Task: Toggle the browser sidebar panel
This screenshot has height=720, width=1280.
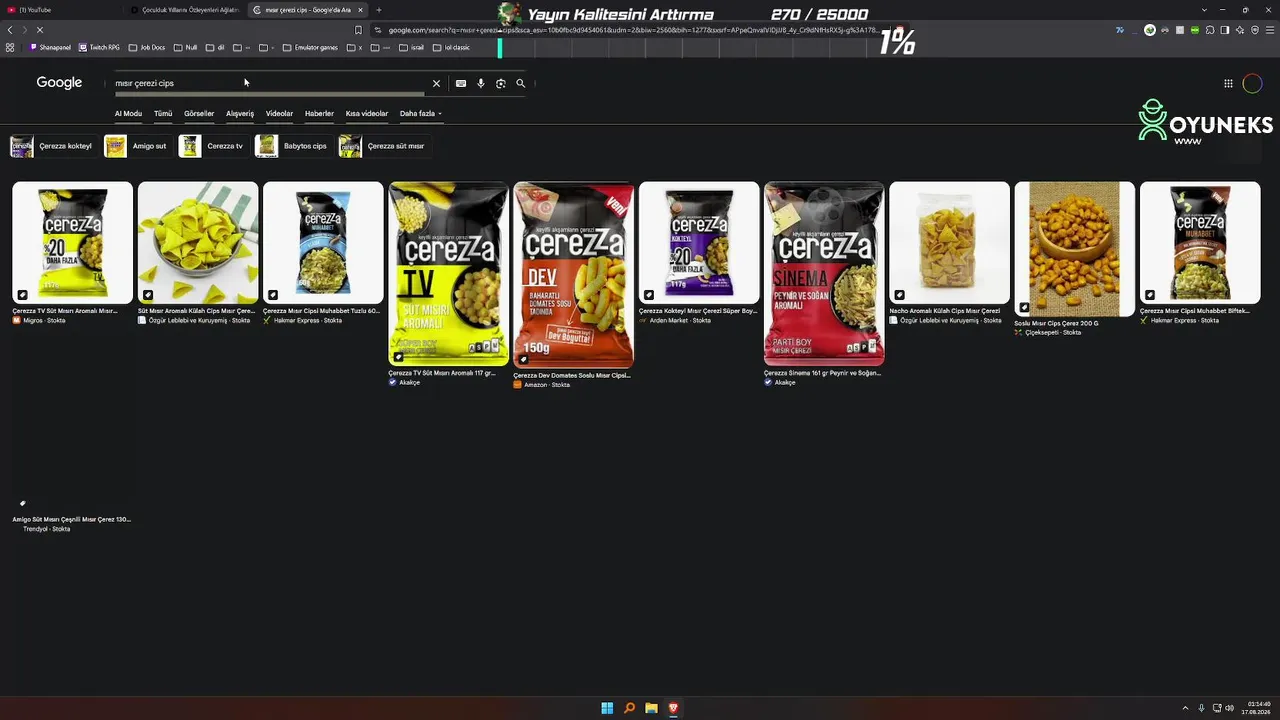Action: click(x=1225, y=30)
